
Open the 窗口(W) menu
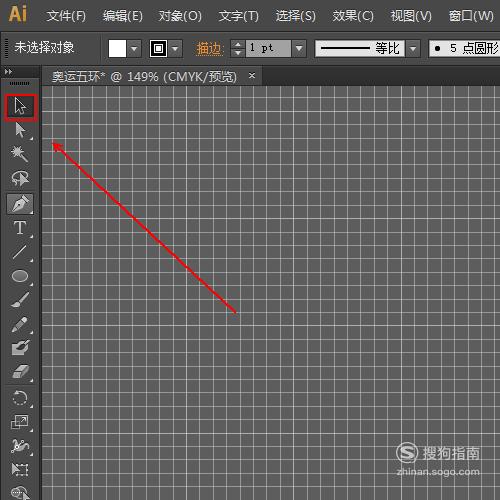[471, 16]
